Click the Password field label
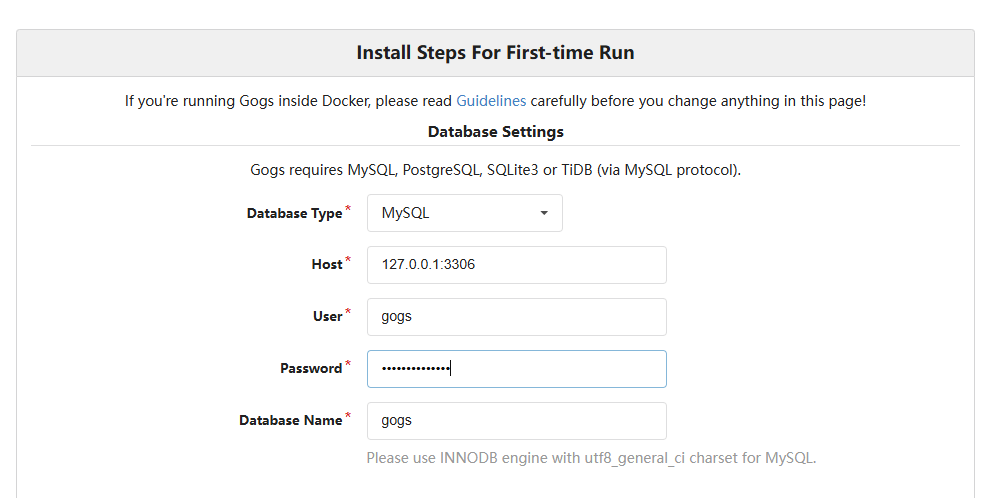This screenshot has width=988, height=498. coord(311,368)
